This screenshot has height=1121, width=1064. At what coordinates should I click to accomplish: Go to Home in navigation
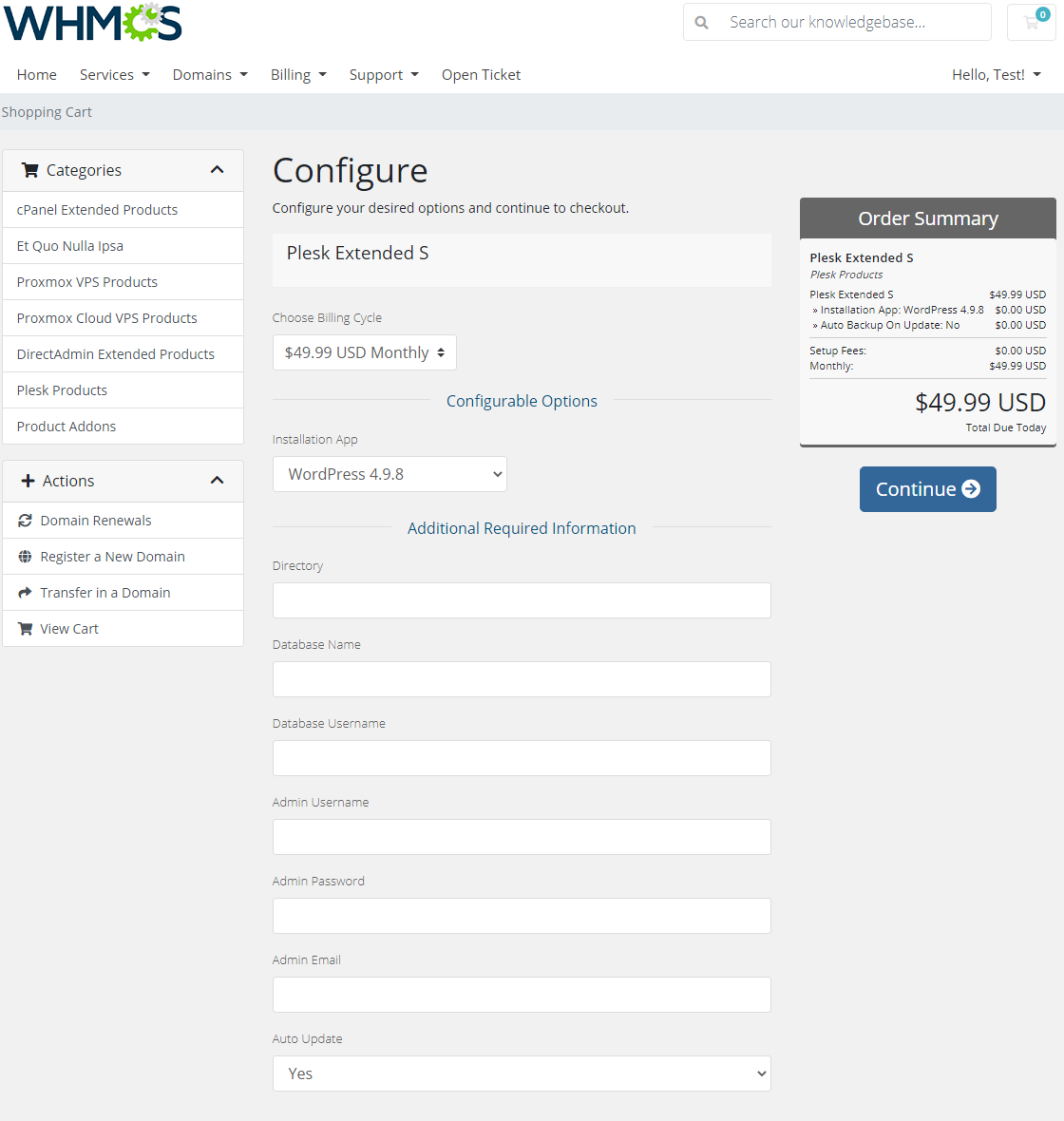36,75
